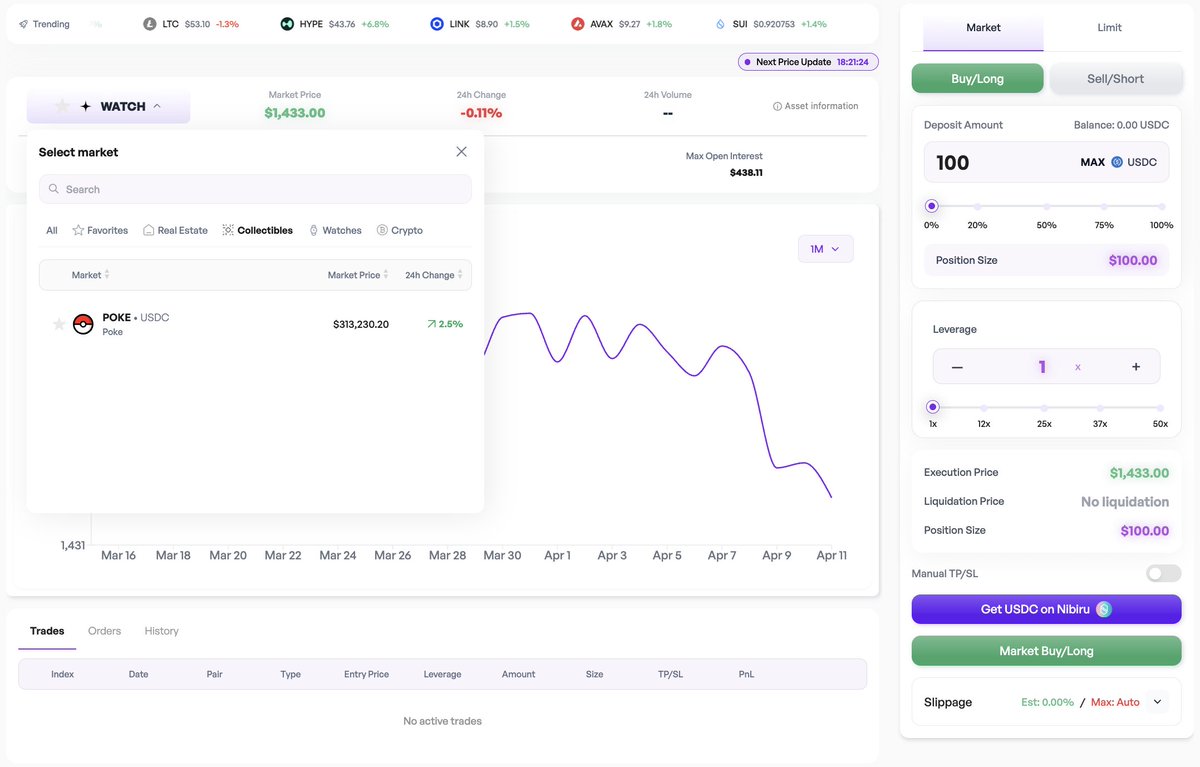The image size is (1200, 767).
Task: Click the No liquidation text
Action: [1125, 502]
